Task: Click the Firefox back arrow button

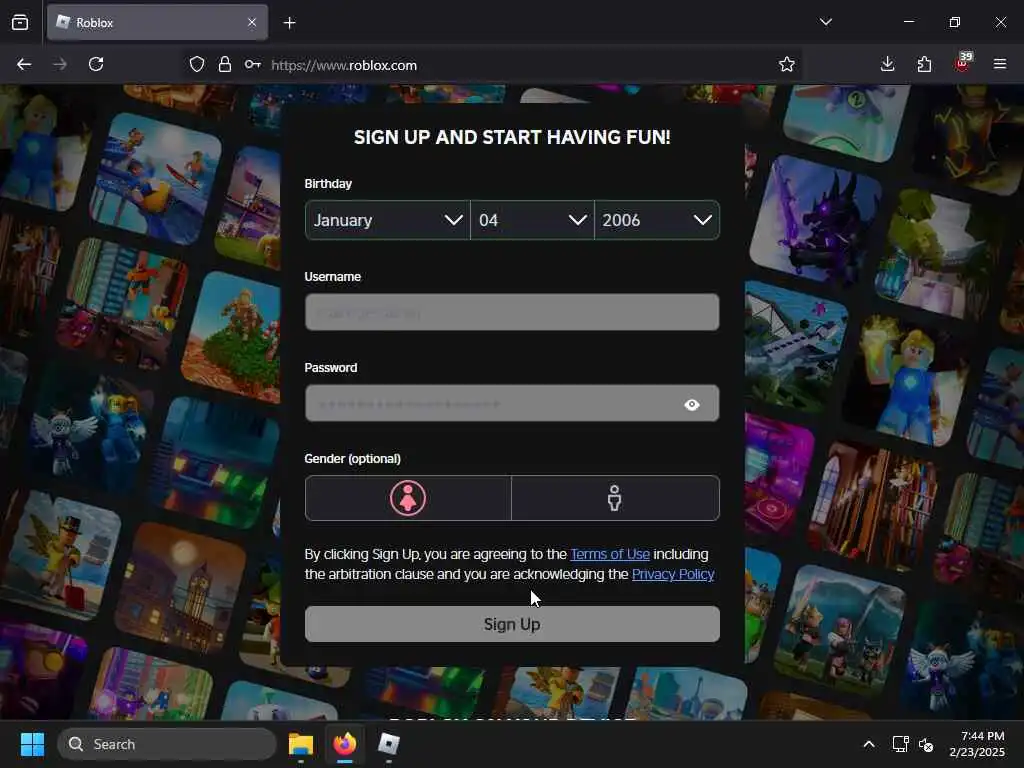Action: tap(24, 64)
